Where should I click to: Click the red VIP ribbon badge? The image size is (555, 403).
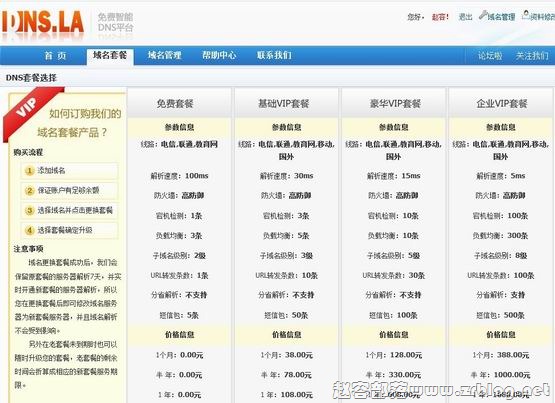click(x=31, y=113)
